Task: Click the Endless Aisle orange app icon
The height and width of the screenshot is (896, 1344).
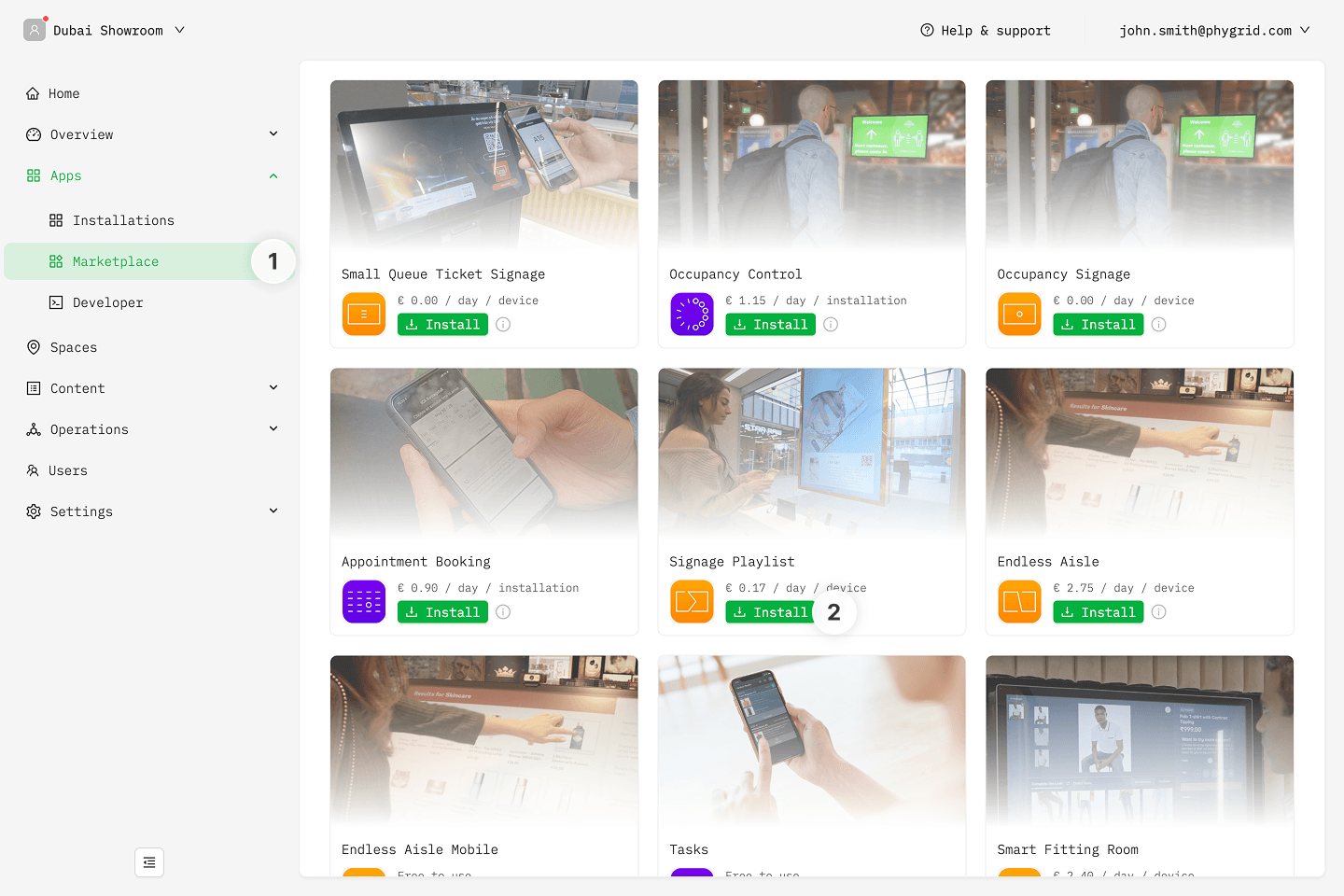Action: pyautogui.click(x=1019, y=601)
